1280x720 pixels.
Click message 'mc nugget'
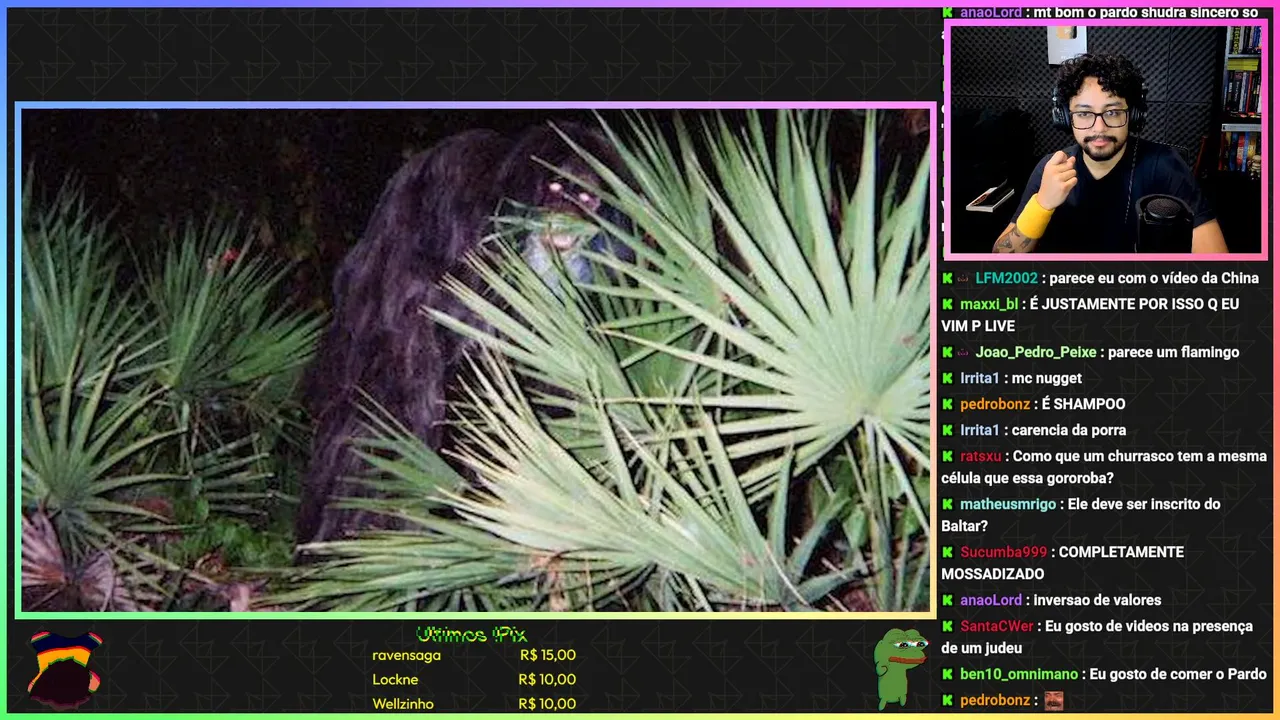[1047, 378]
